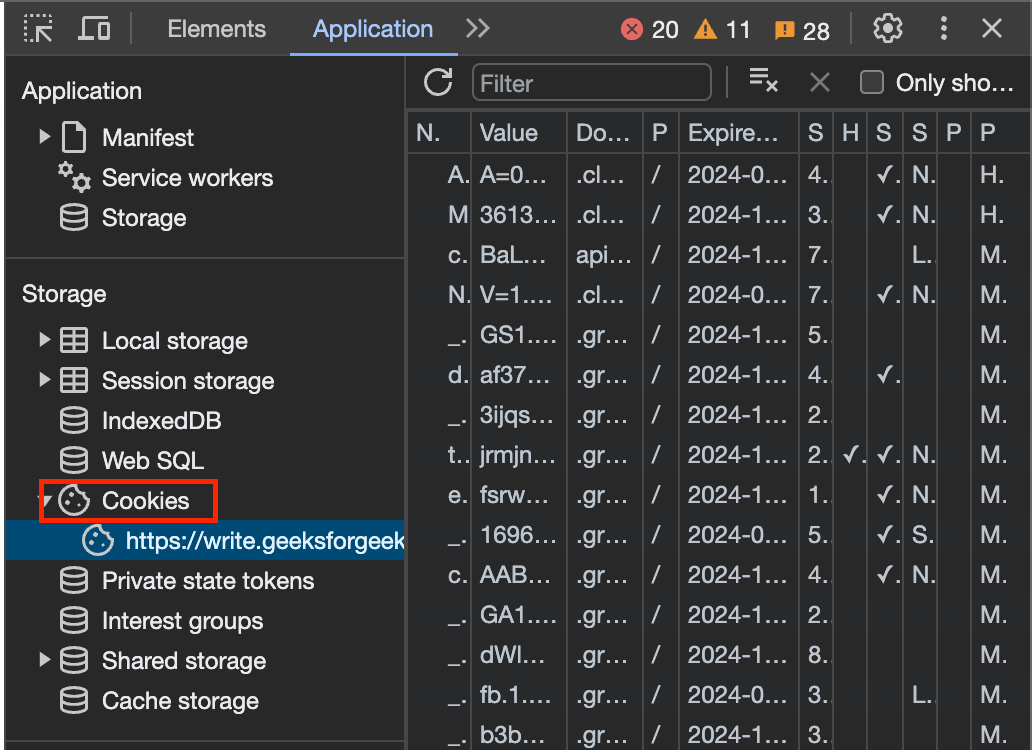Click the issues counter badge
Viewport: 1032px width, 750px height.
point(785,30)
